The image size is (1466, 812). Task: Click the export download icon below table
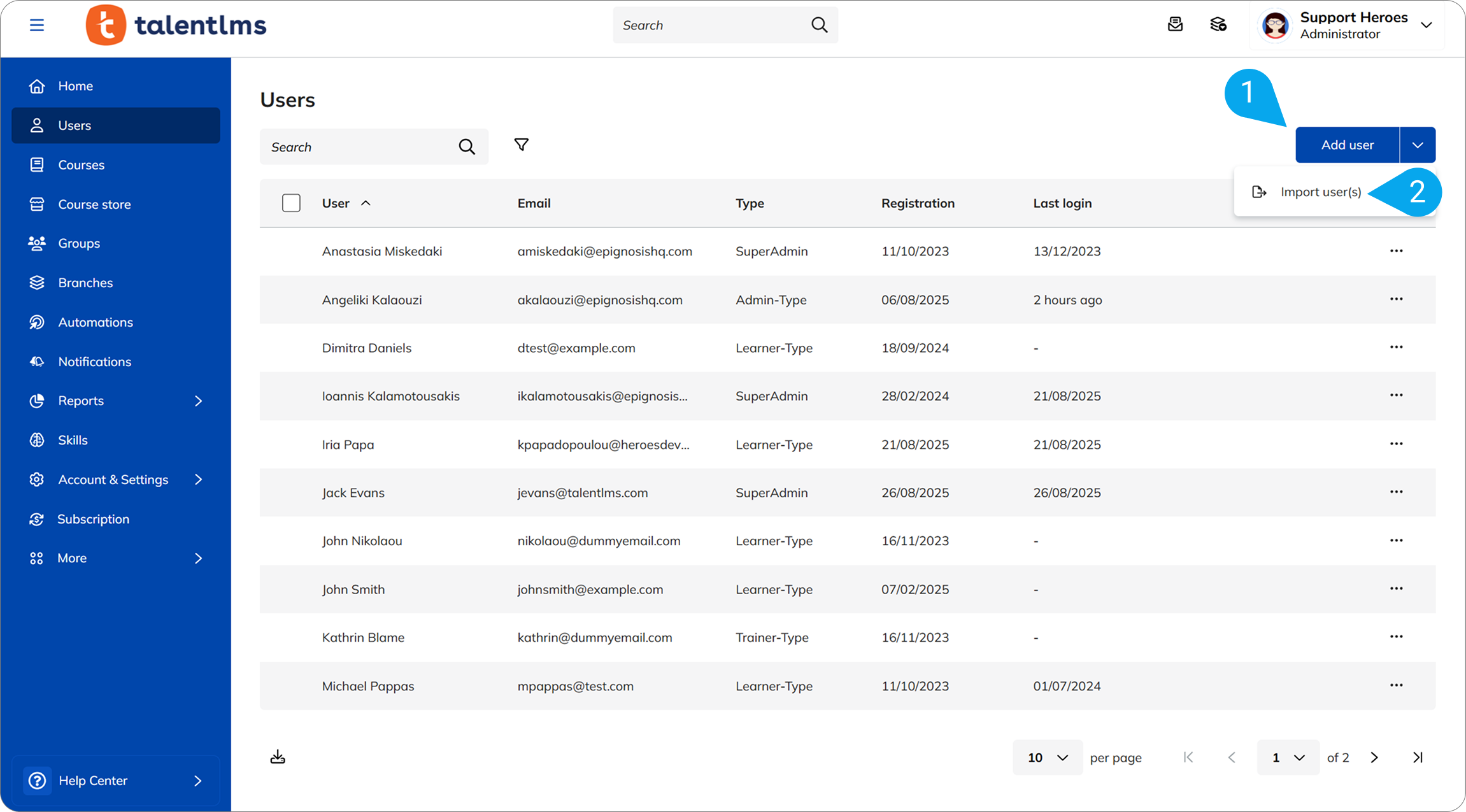pos(278,757)
